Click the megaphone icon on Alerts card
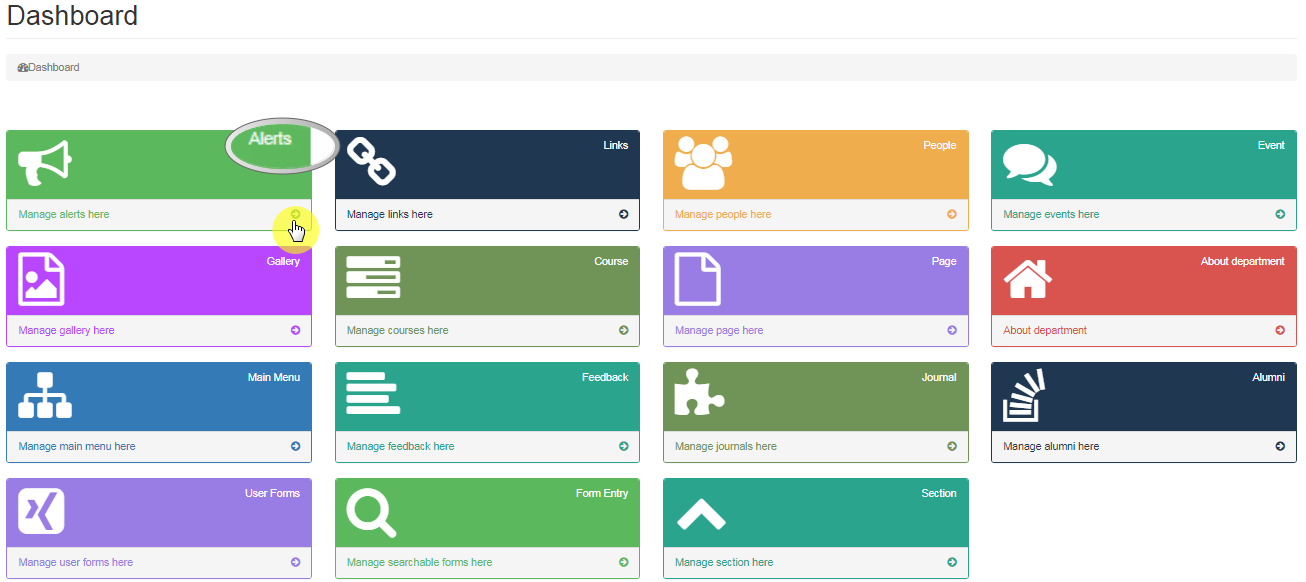This screenshot has height=582, width=1306. (46, 163)
